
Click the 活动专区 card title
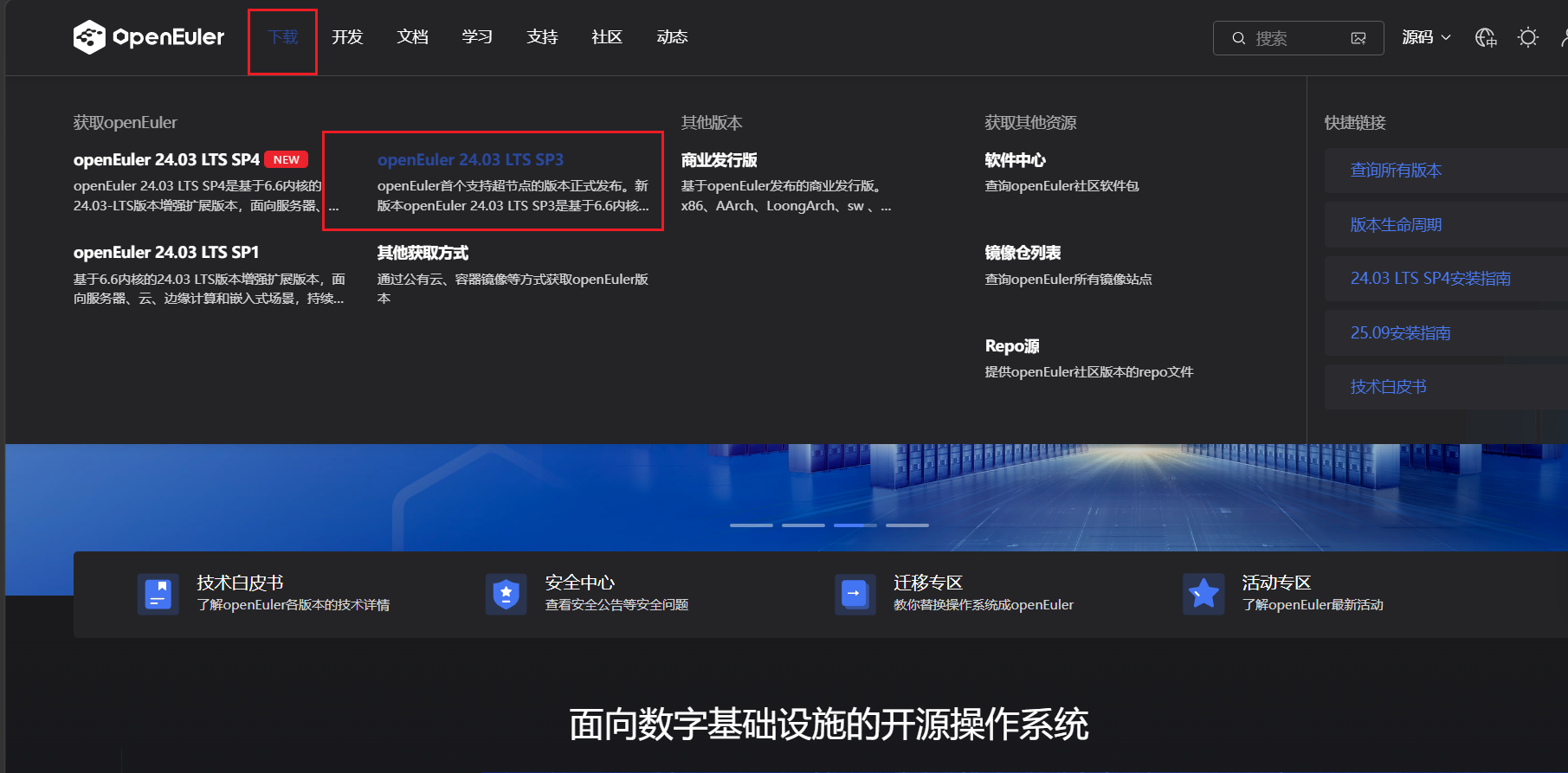point(1277,583)
